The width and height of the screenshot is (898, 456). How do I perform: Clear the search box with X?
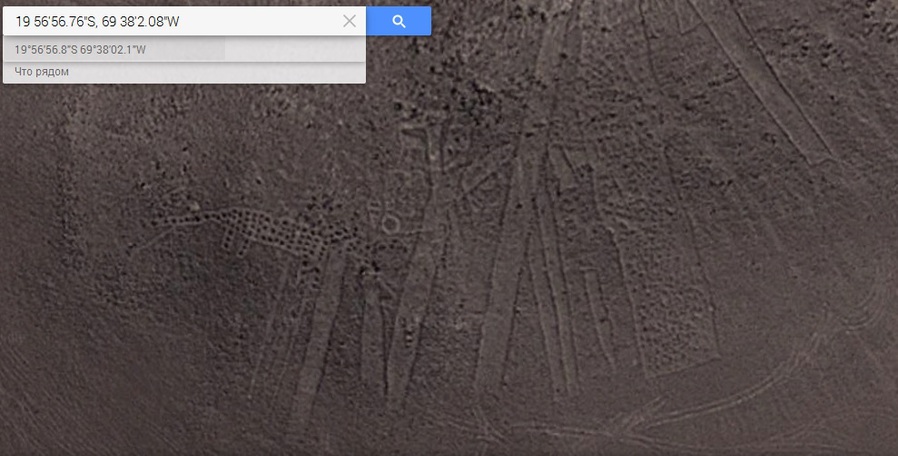click(x=349, y=21)
